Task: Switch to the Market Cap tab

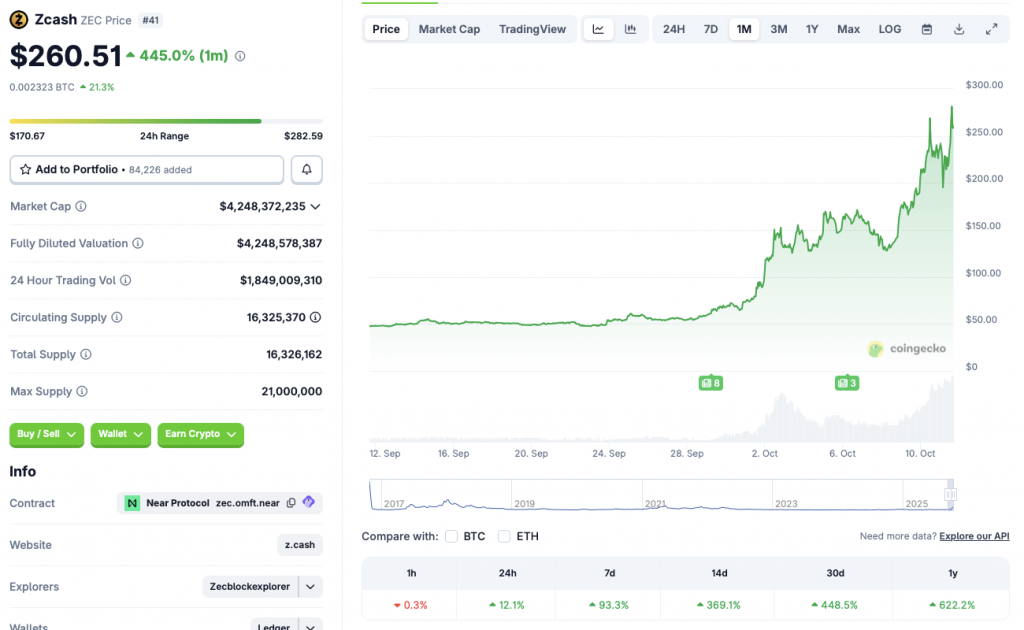Action: click(449, 29)
